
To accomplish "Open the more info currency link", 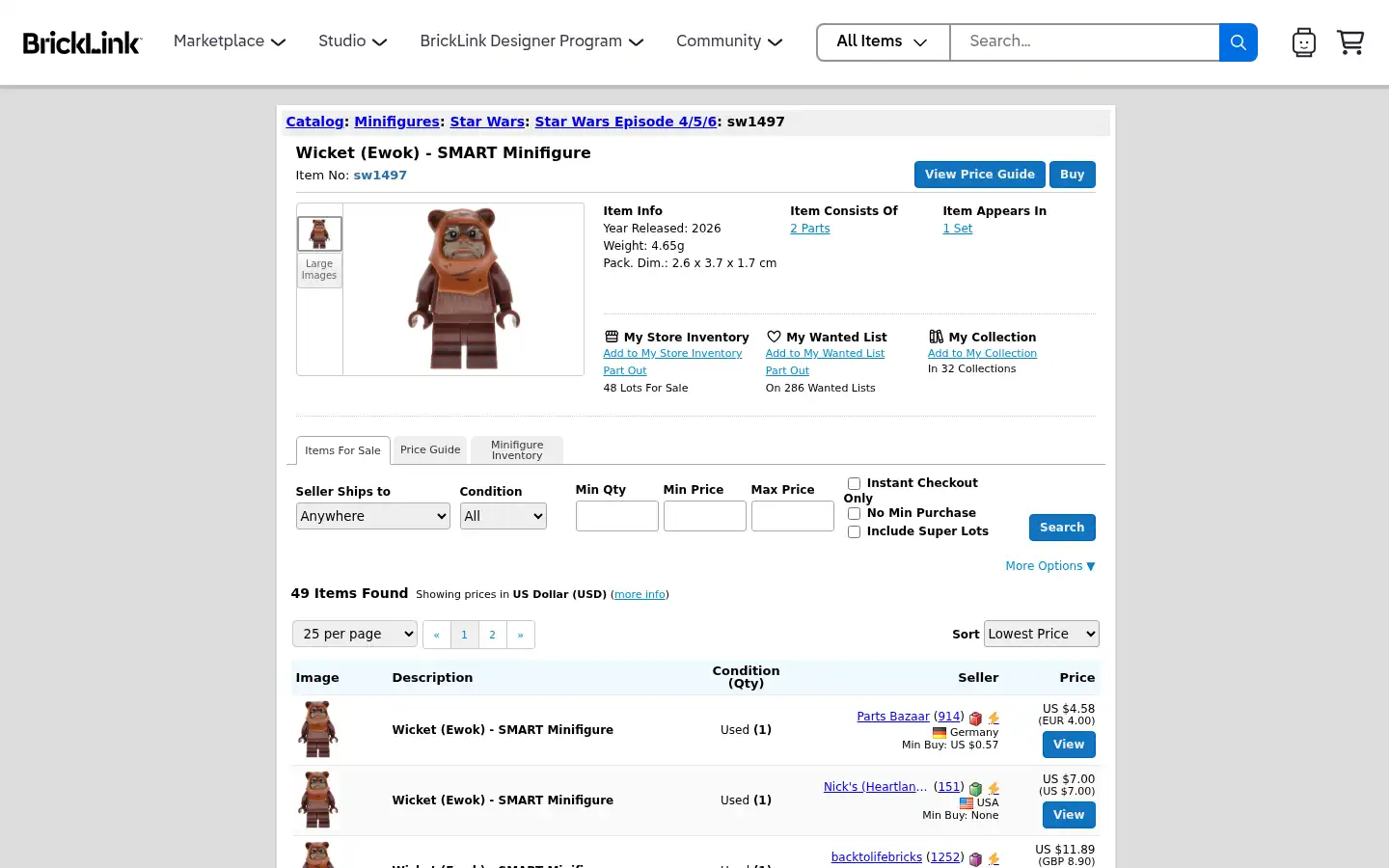I will click(x=640, y=595).
